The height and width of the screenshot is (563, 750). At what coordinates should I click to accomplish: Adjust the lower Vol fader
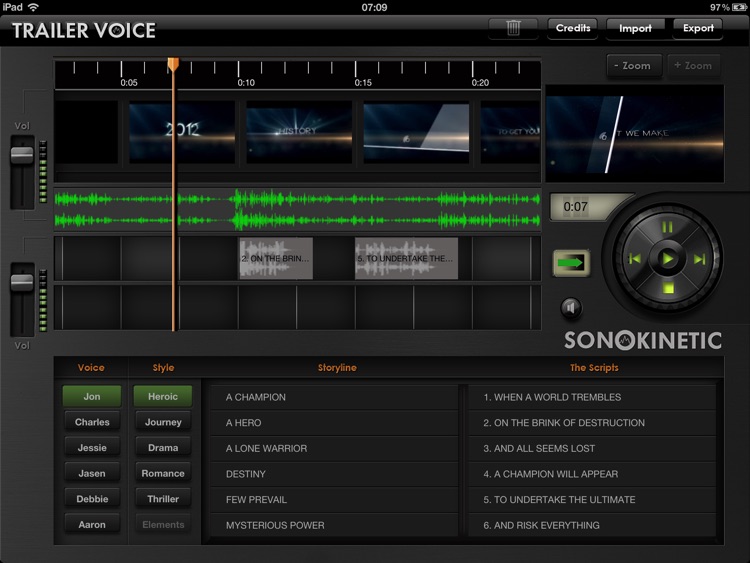coord(22,282)
